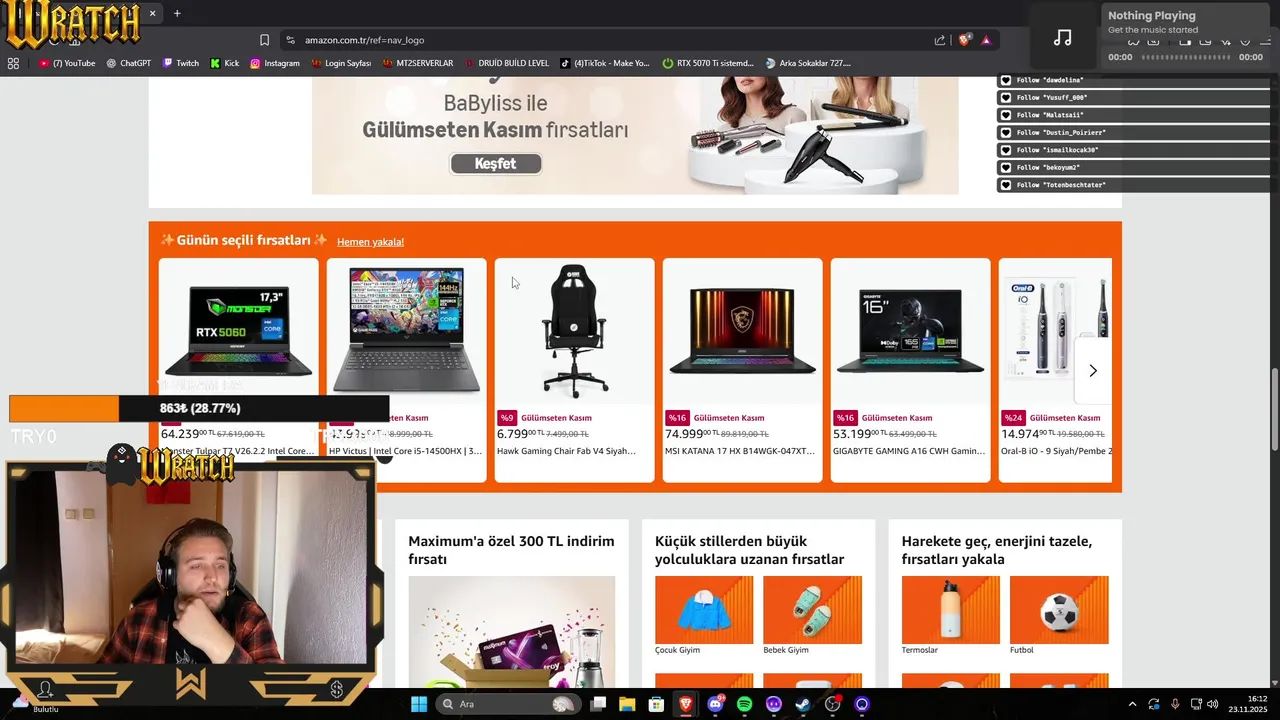Open the Brave Rewards triangle icon
Screen dimensions: 1280x720
tap(986, 40)
